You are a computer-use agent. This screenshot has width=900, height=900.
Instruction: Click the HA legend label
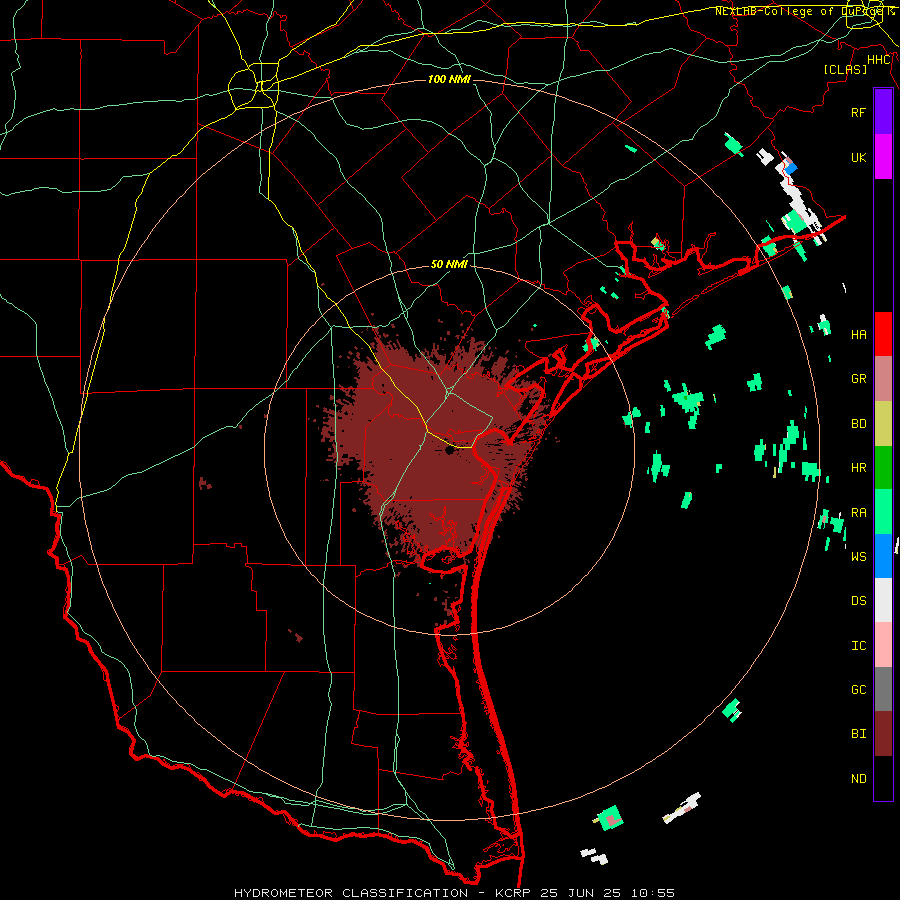coord(858,334)
